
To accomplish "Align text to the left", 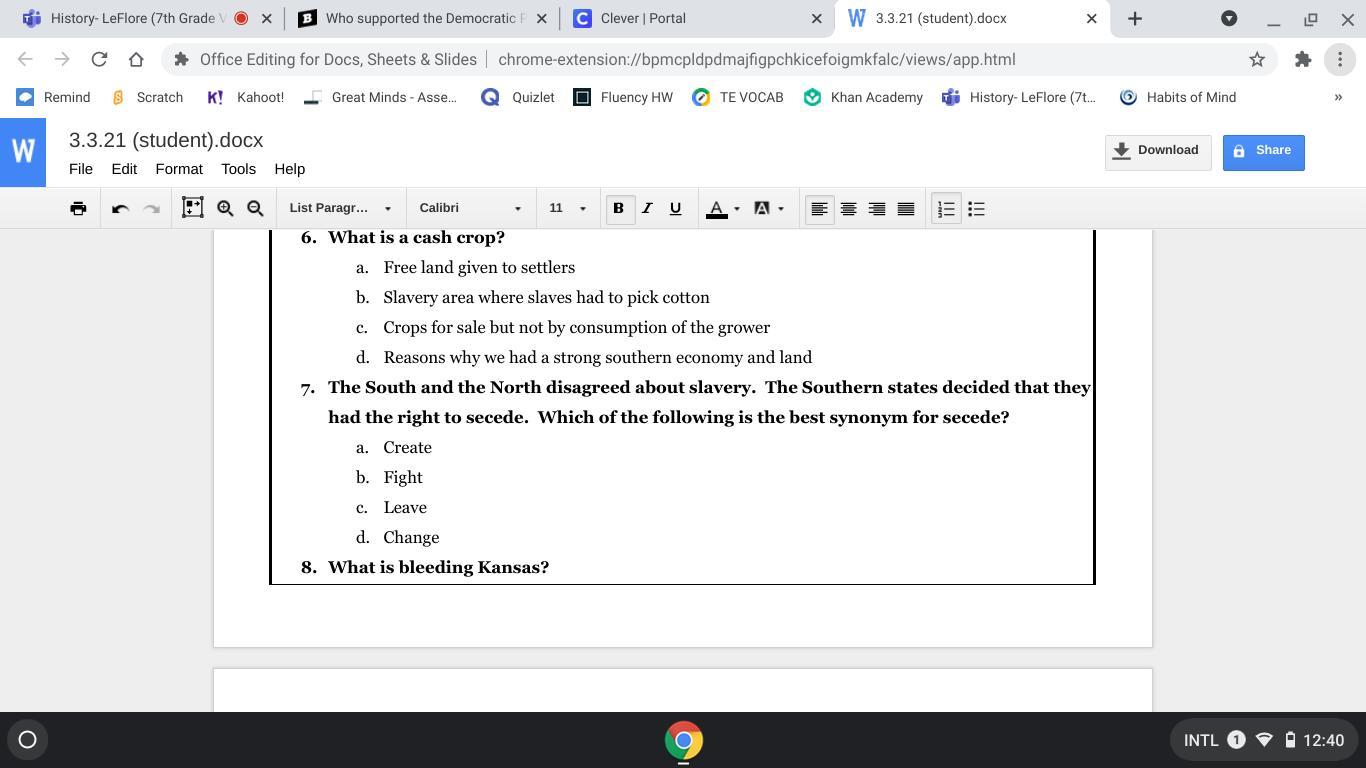I will pyautogui.click(x=819, y=208).
